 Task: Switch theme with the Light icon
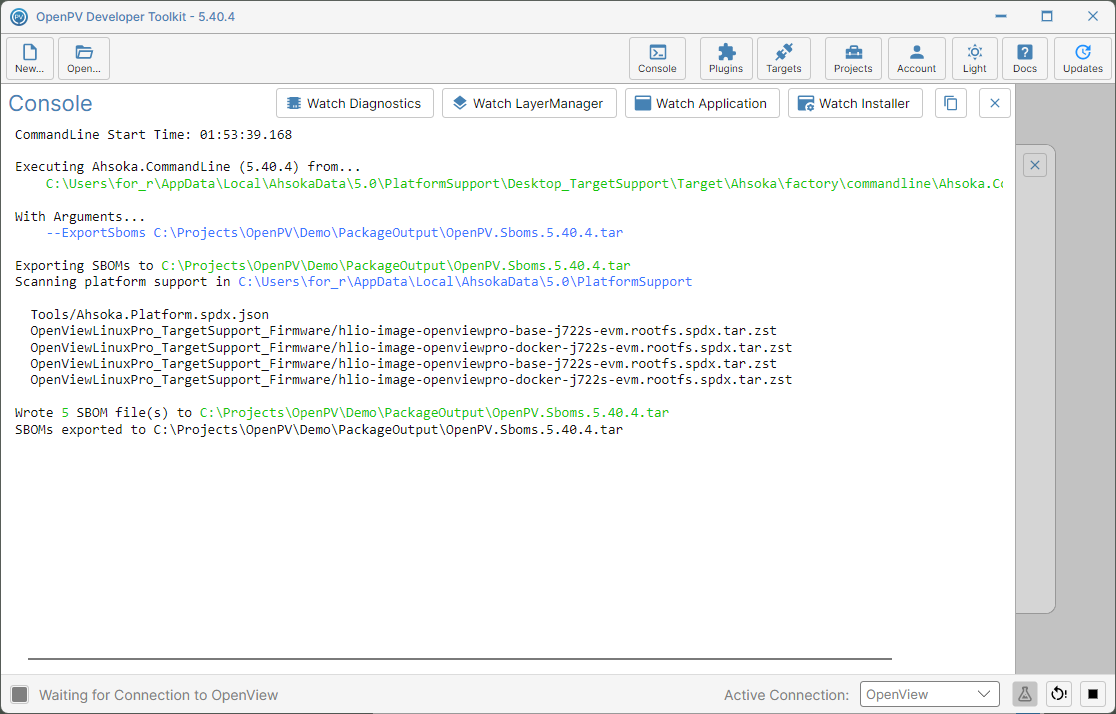coord(975,58)
